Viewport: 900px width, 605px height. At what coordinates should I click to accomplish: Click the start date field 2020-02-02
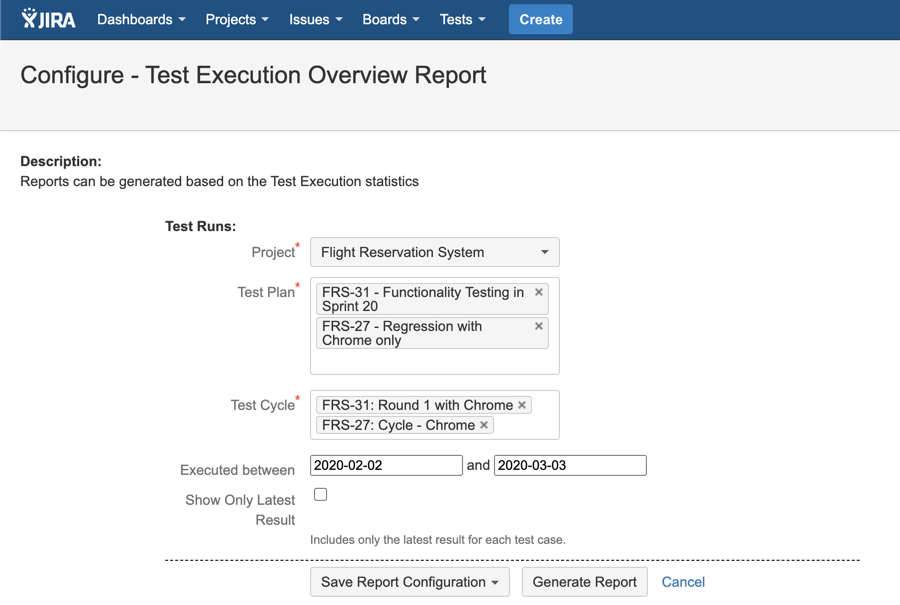click(x=386, y=465)
